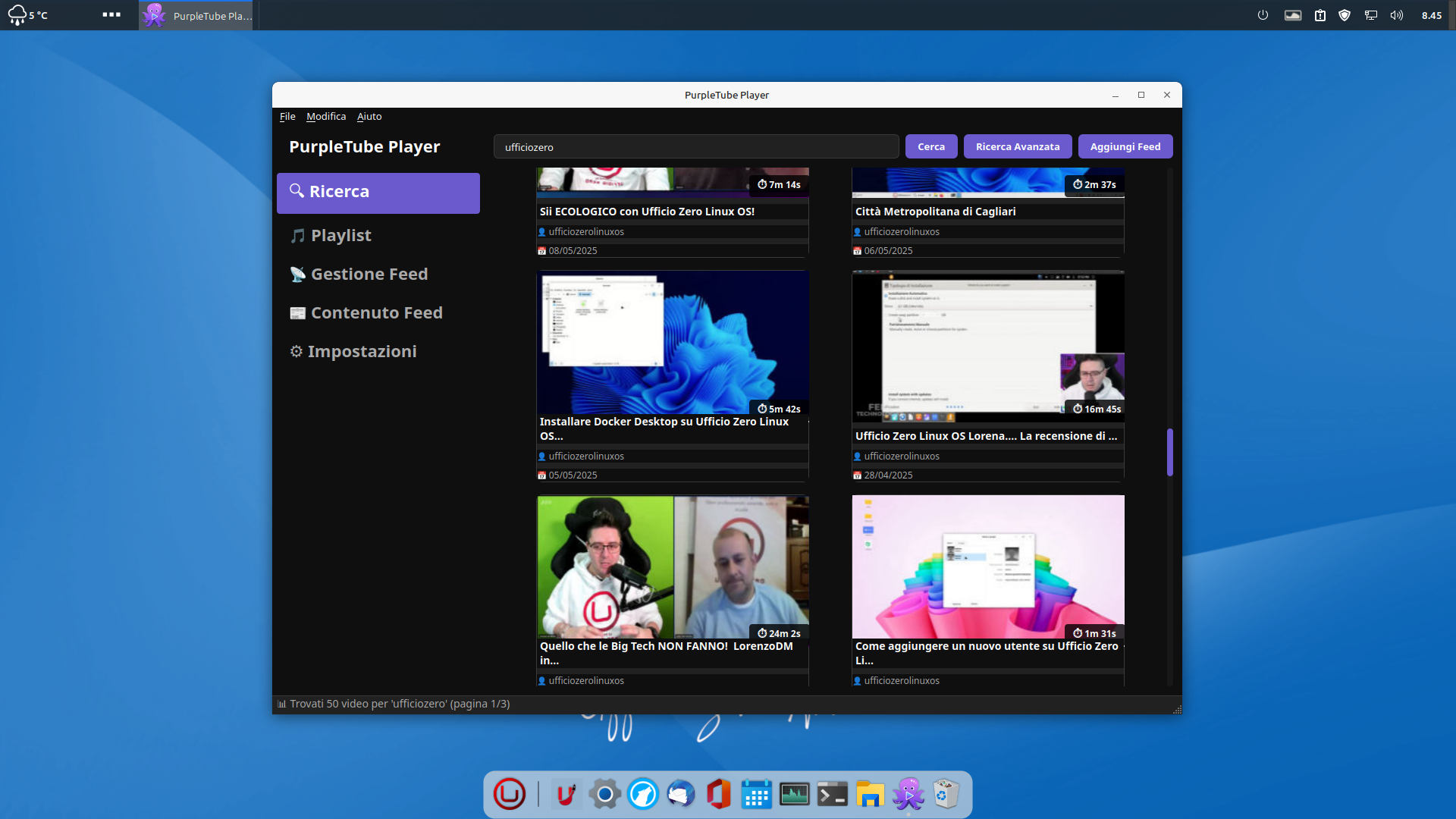Open the Playlist section in sidebar

(x=340, y=236)
